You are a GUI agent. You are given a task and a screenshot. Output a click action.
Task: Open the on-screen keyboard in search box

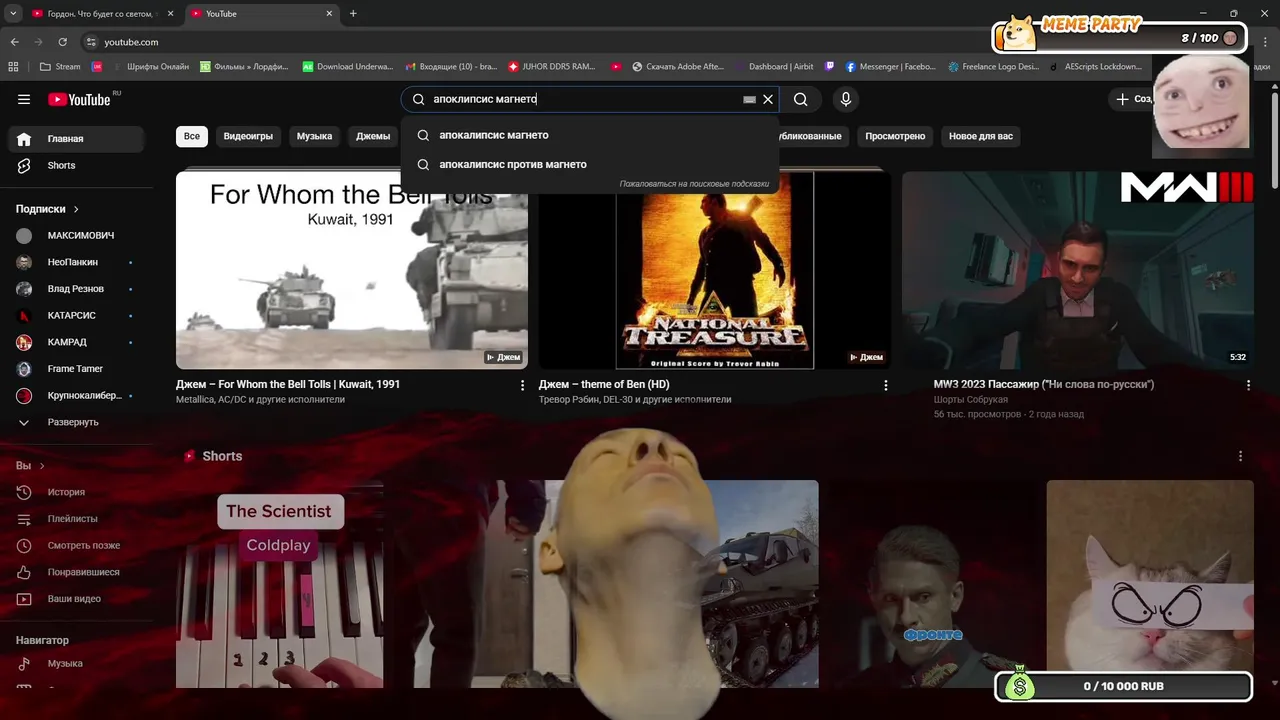tap(749, 100)
